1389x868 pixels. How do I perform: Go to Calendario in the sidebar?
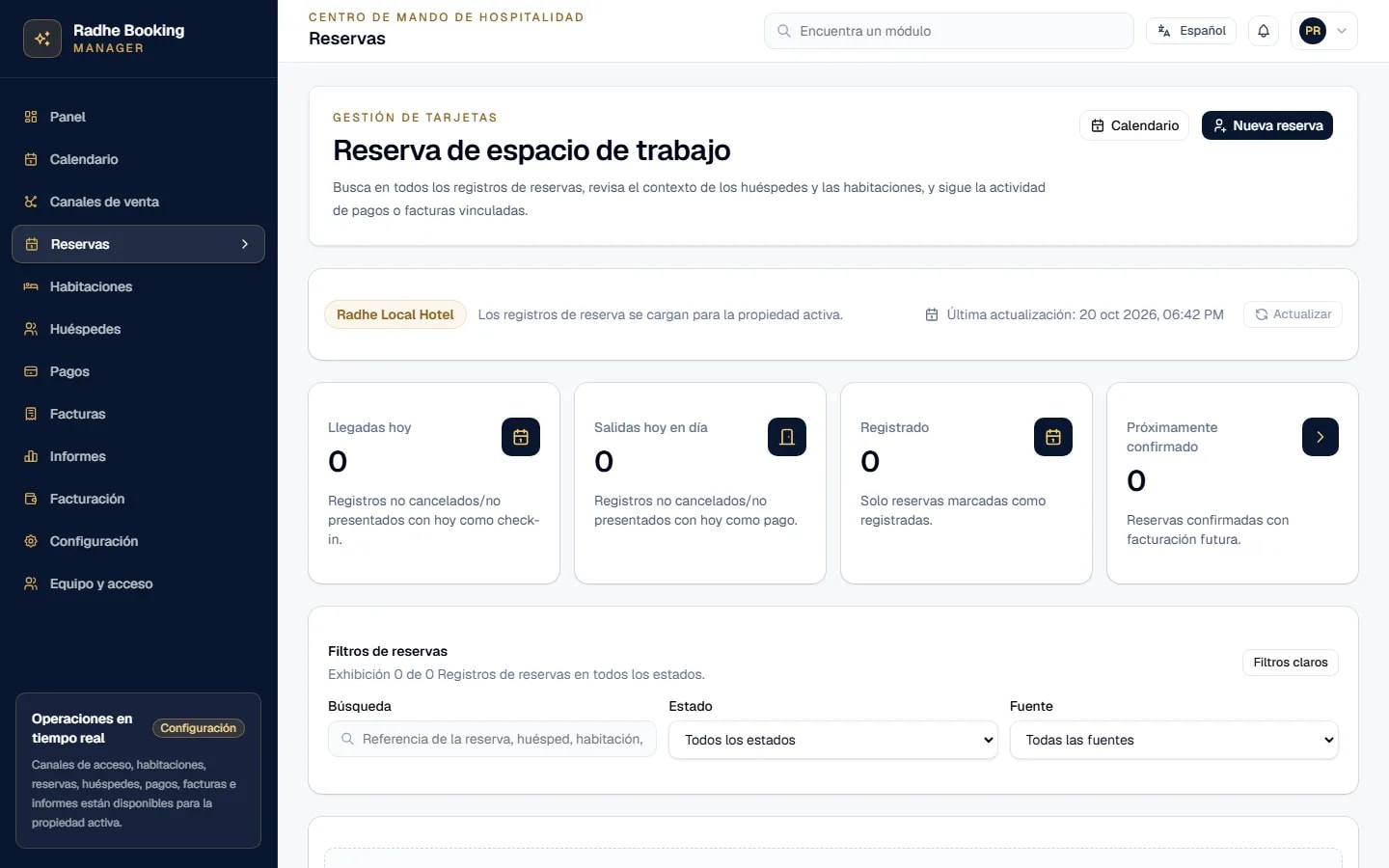point(138,159)
